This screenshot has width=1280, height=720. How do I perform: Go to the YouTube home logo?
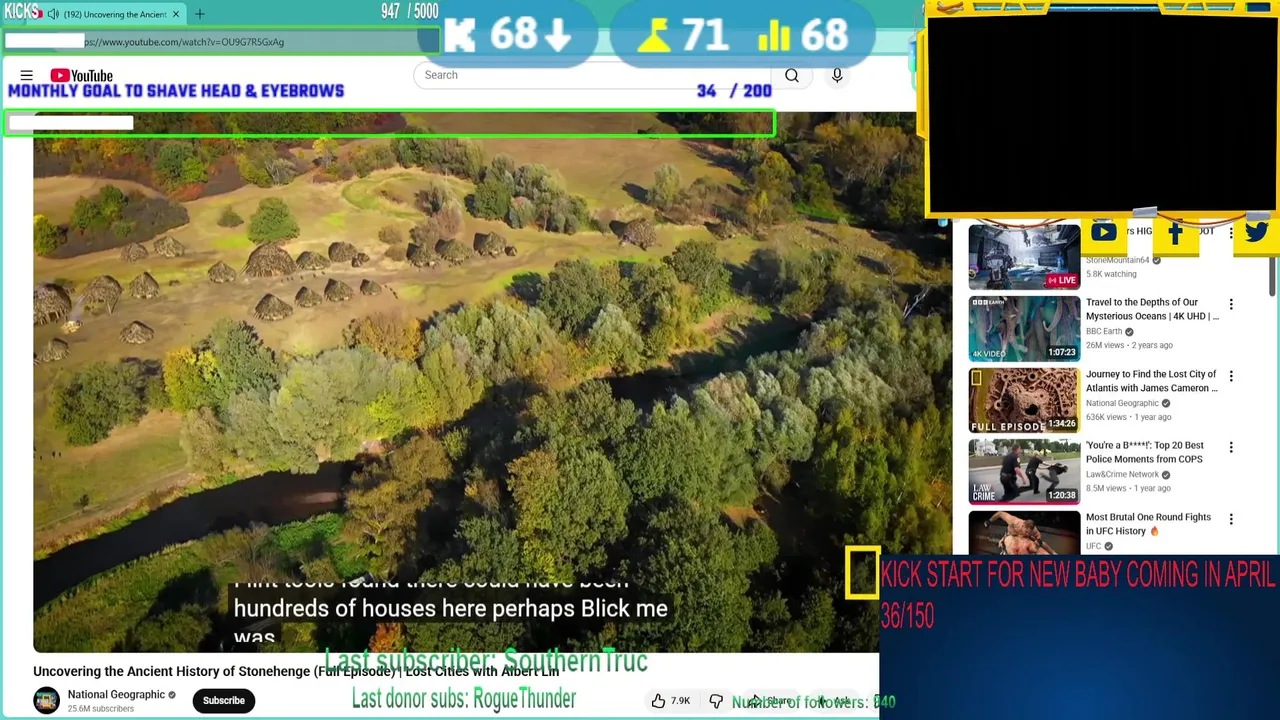click(82, 75)
